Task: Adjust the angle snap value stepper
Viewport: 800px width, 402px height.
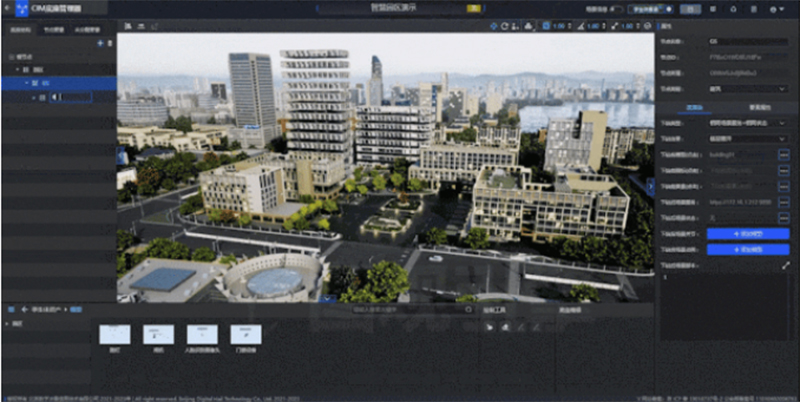Action: click(x=604, y=26)
